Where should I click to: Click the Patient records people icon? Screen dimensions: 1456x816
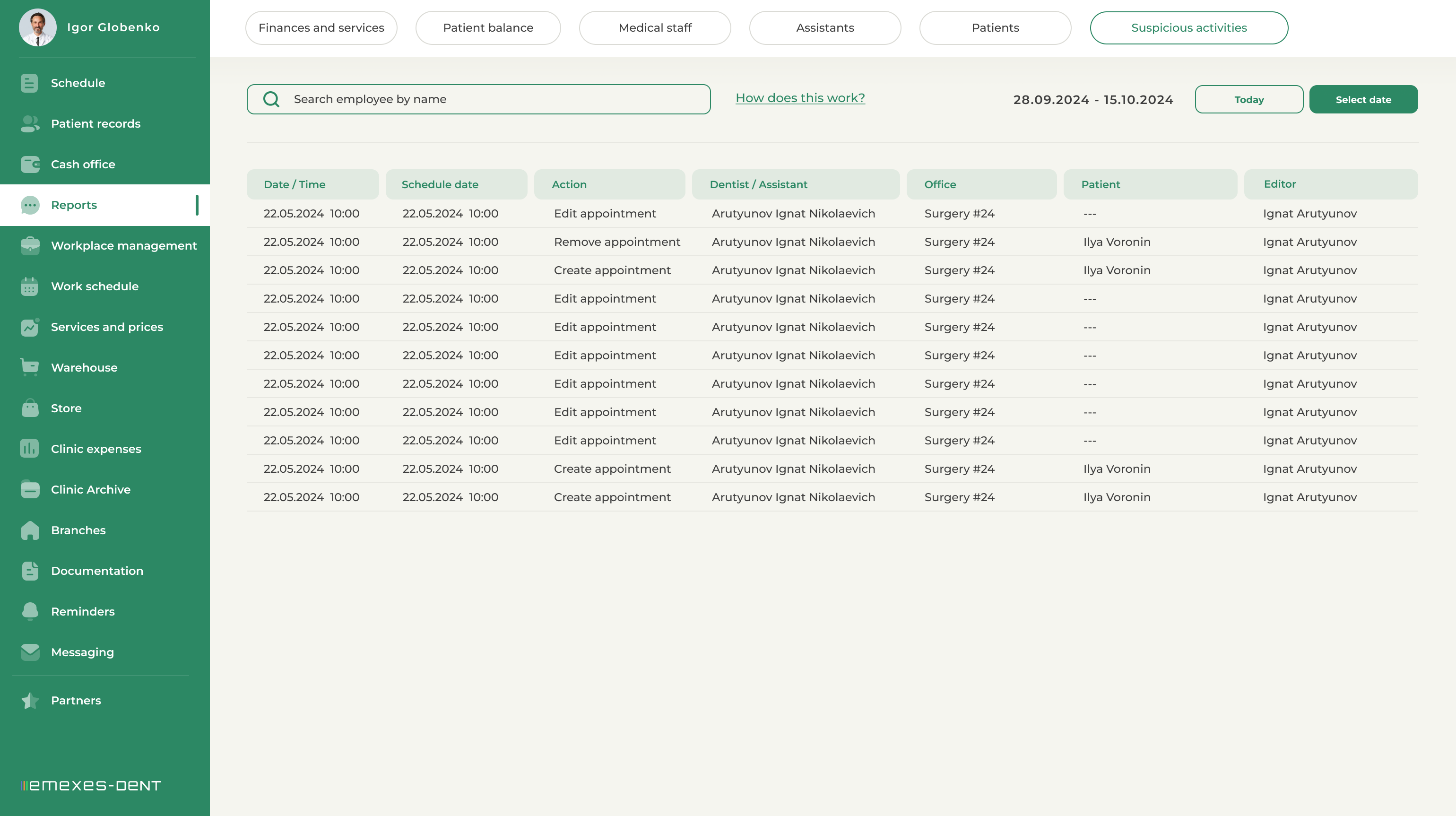pos(29,124)
